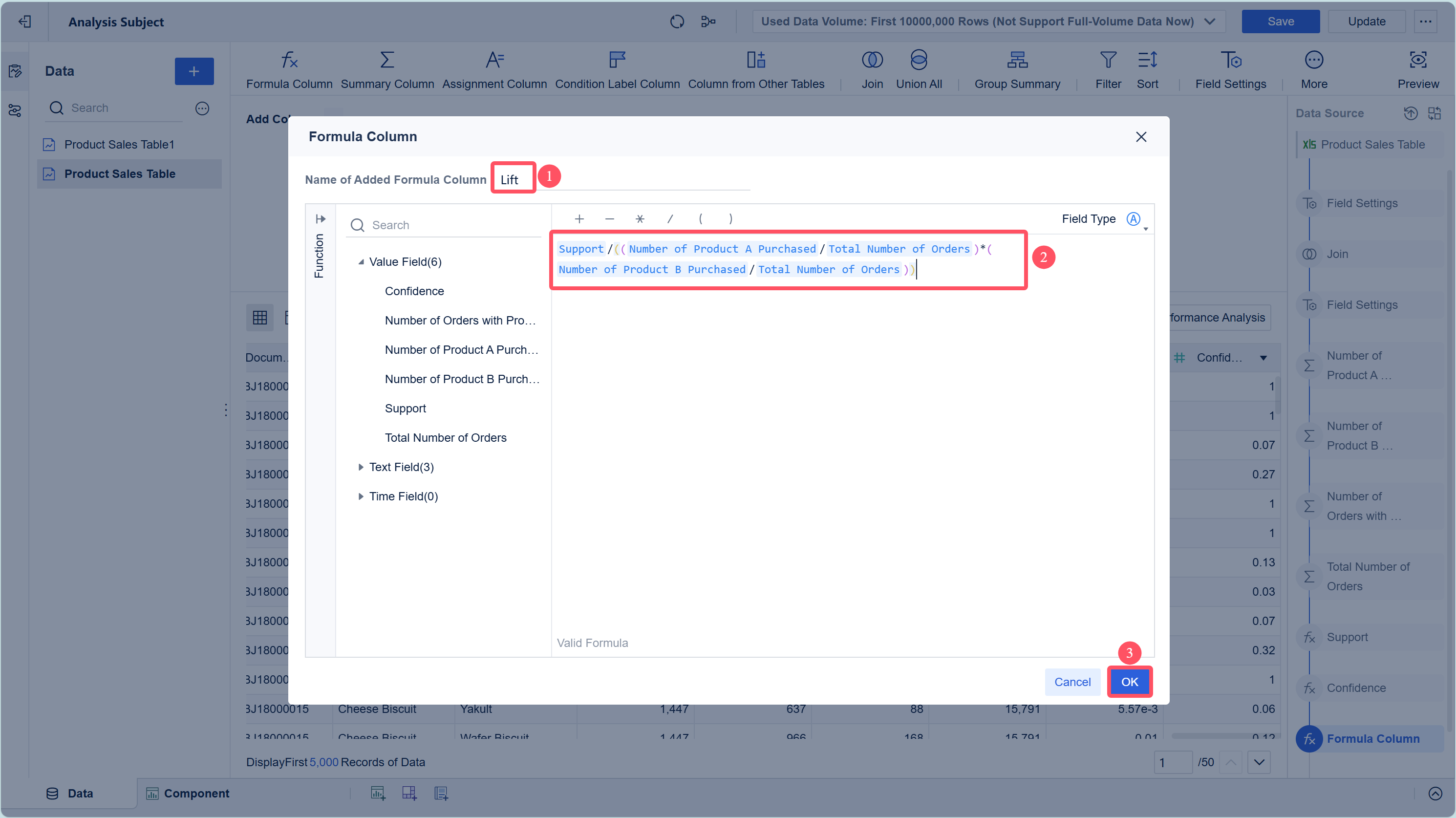The image size is (1456, 818).
Task: Click the multiply operator in formula editor
Action: coord(639,219)
